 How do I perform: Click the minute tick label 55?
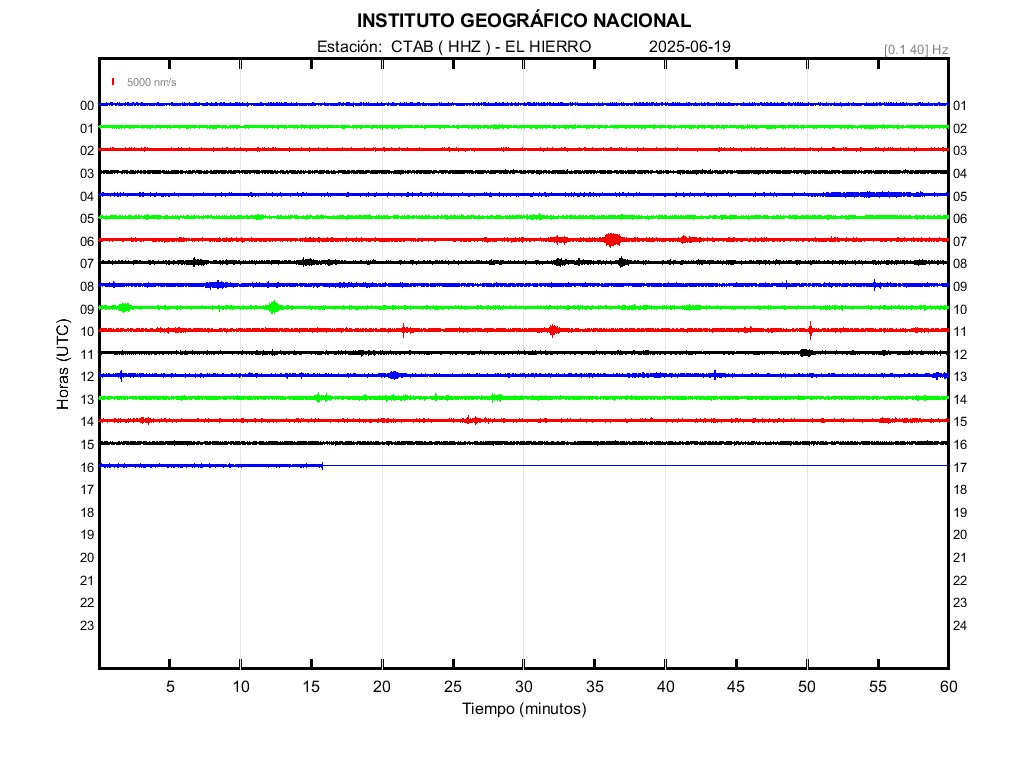tap(878, 687)
